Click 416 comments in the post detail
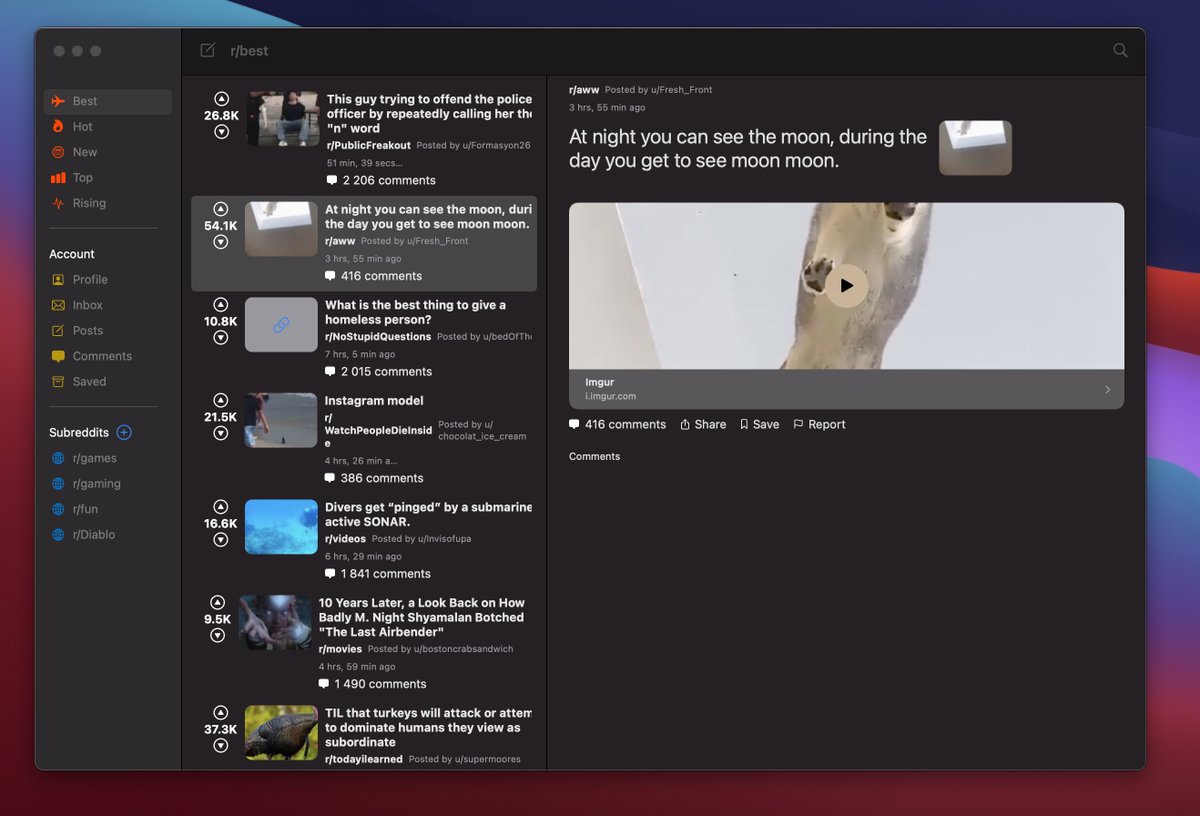This screenshot has height=816, width=1200. [617, 424]
